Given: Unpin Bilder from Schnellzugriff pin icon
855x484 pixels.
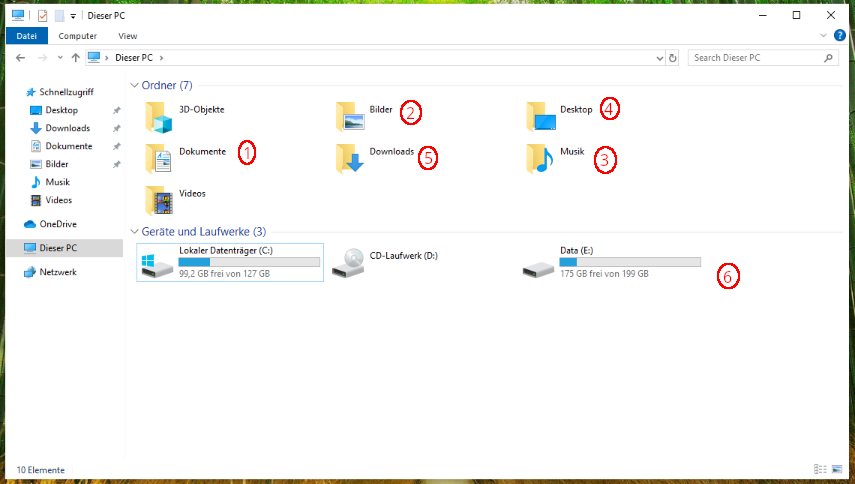Looking at the screenshot, I should pyautogui.click(x=116, y=165).
